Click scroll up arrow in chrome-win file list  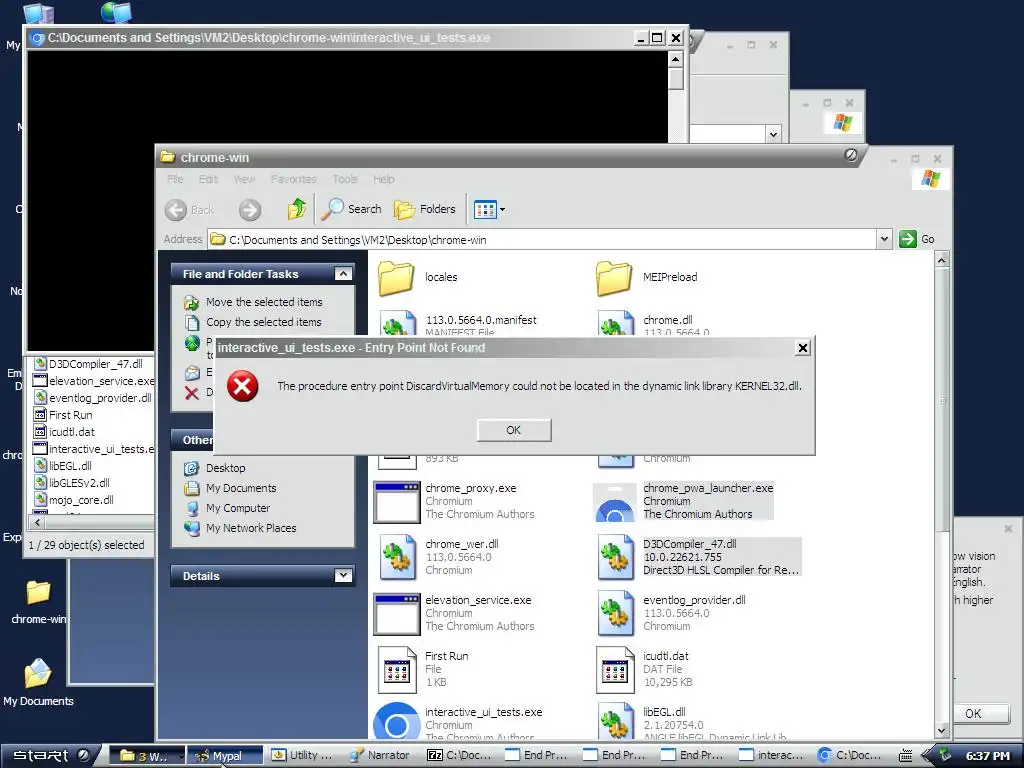click(x=942, y=261)
